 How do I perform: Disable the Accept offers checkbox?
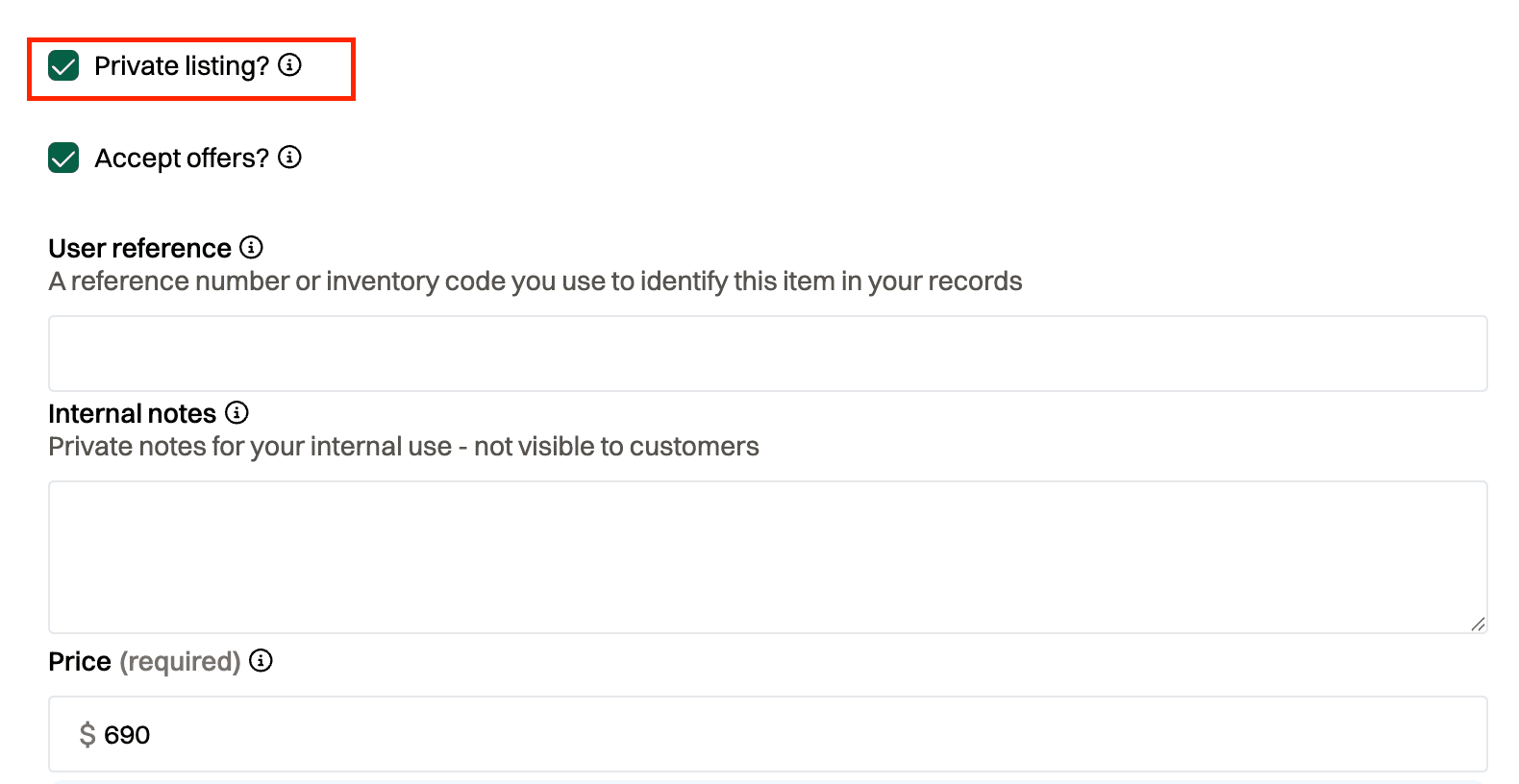point(63,158)
